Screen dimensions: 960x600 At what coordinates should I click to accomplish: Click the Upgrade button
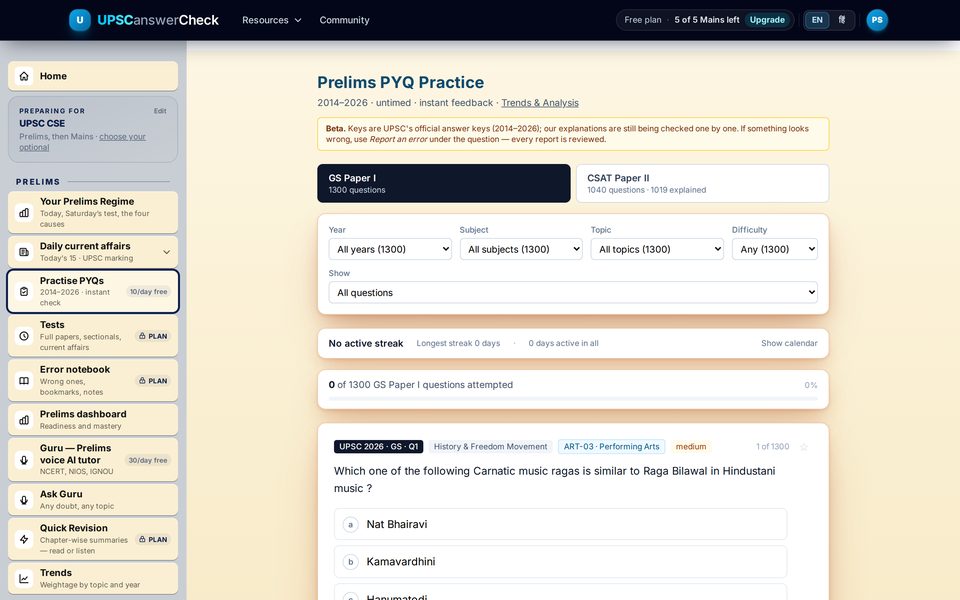pos(767,20)
